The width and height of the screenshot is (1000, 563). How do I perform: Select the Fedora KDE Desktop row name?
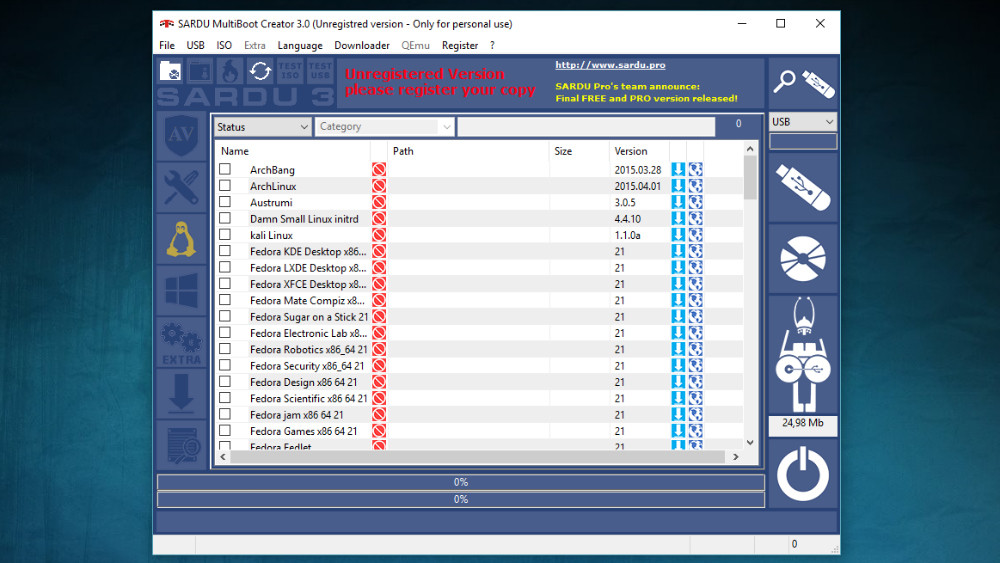tap(308, 251)
